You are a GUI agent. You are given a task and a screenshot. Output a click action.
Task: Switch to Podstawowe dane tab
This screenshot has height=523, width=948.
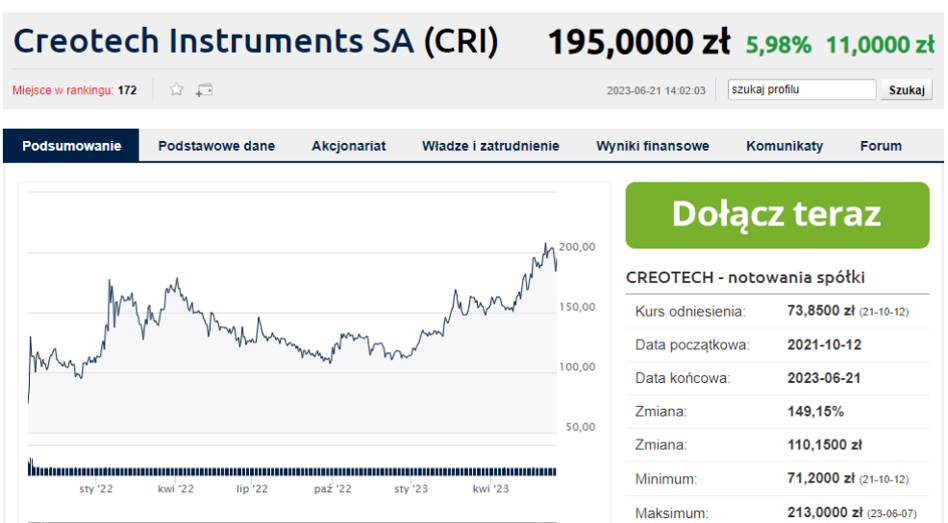coord(216,146)
